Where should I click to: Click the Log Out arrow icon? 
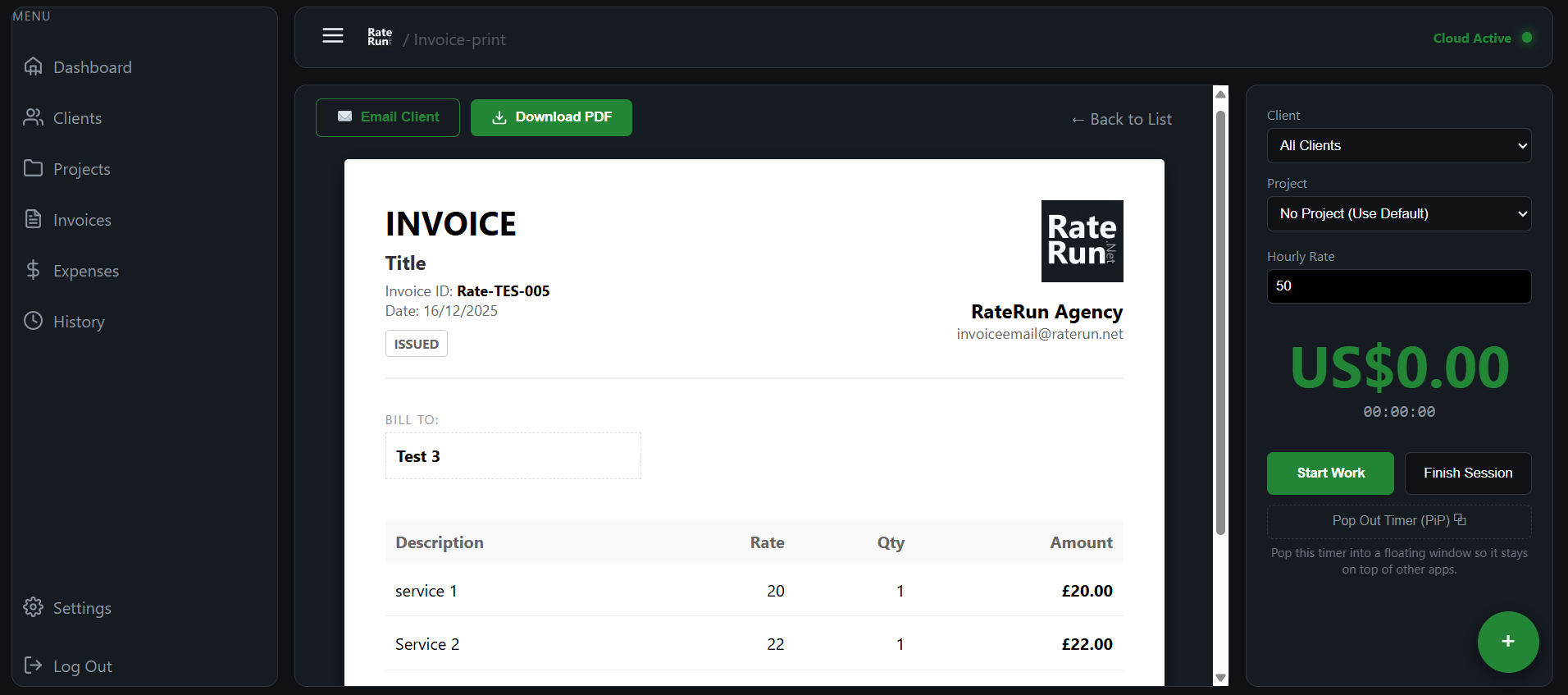click(33, 665)
